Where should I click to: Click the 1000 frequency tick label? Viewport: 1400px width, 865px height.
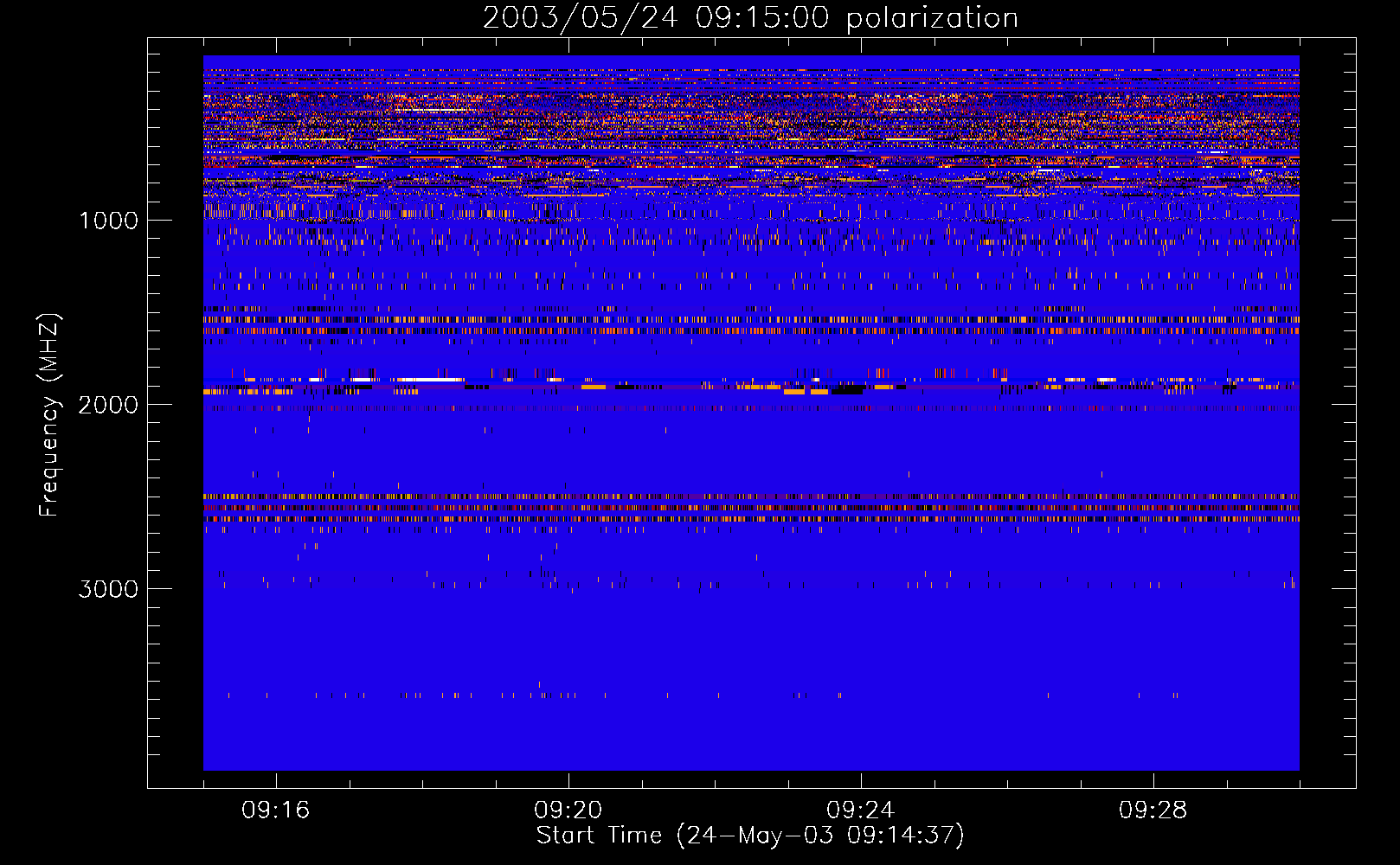pyautogui.click(x=108, y=221)
